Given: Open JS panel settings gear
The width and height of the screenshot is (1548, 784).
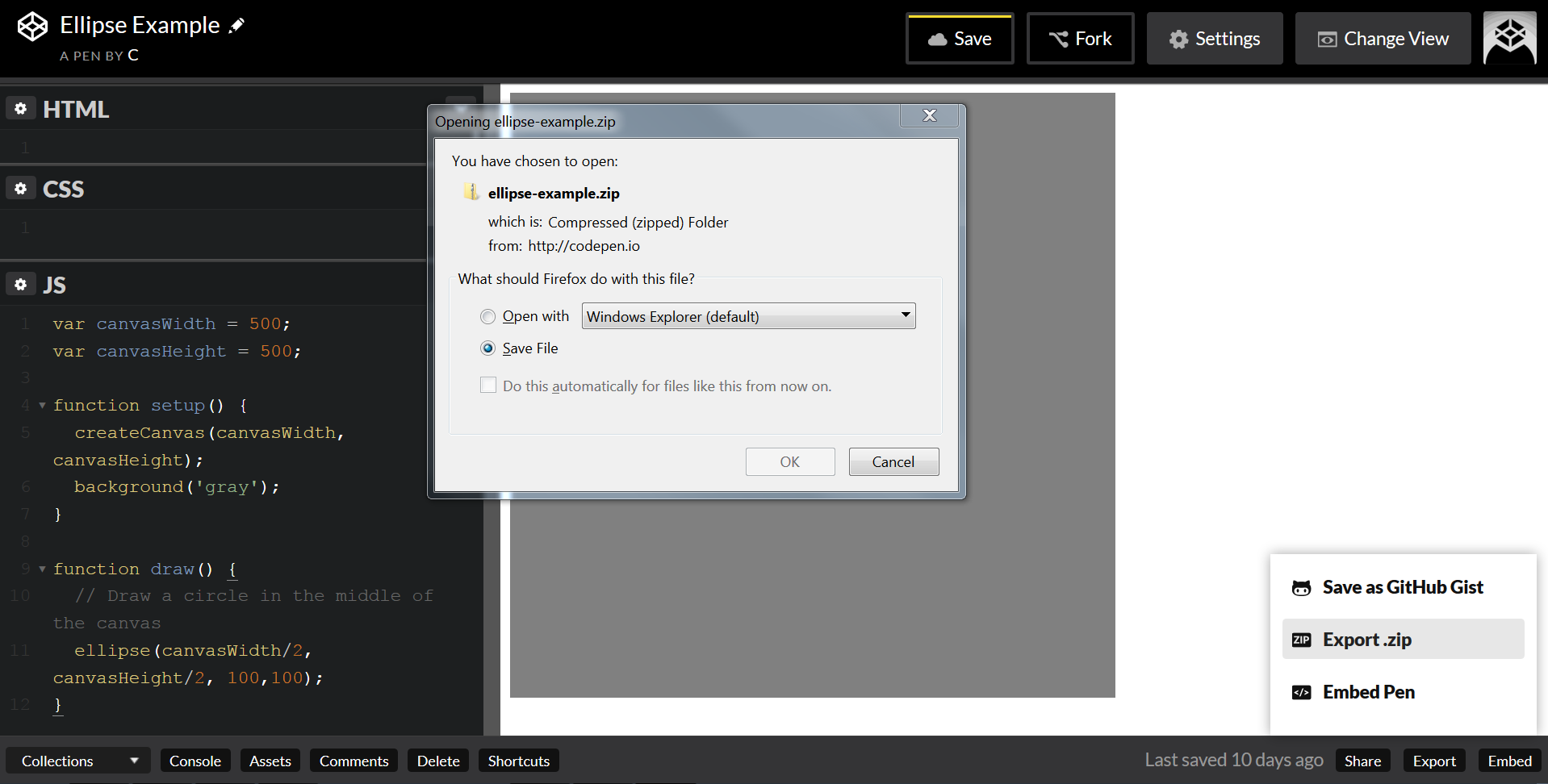Looking at the screenshot, I should [x=21, y=284].
